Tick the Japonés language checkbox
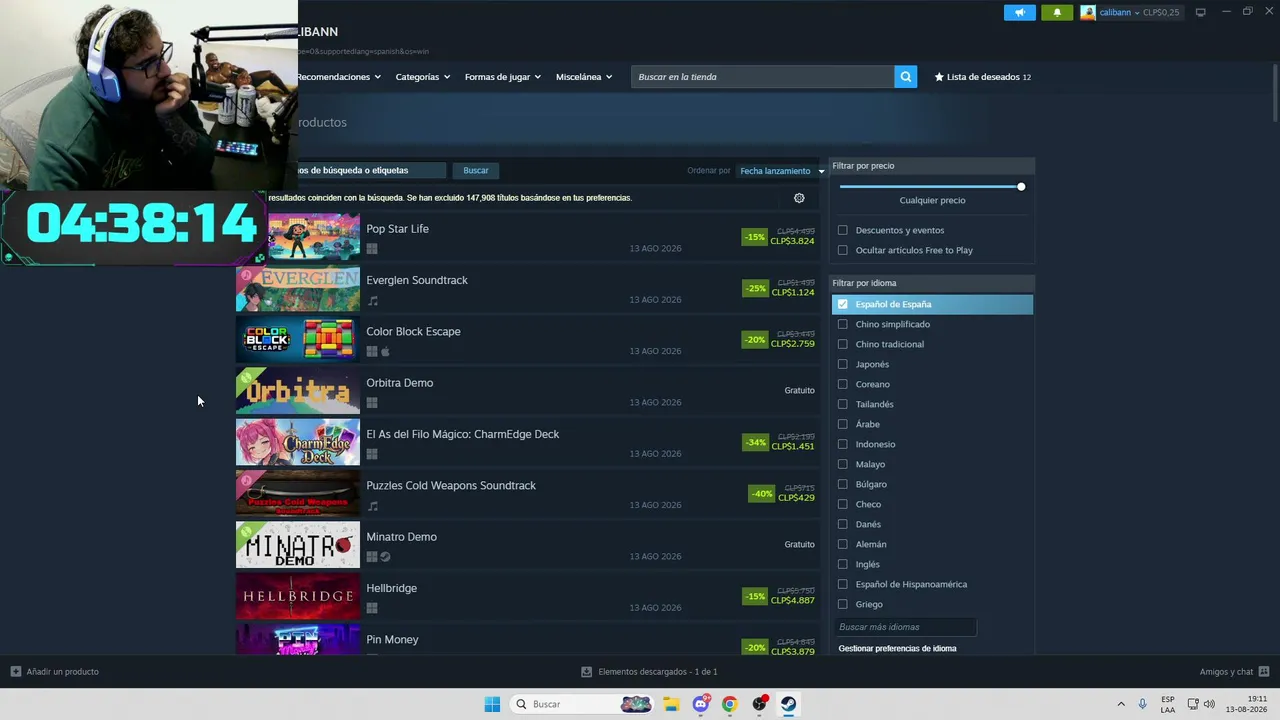 click(x=843, y=364)
